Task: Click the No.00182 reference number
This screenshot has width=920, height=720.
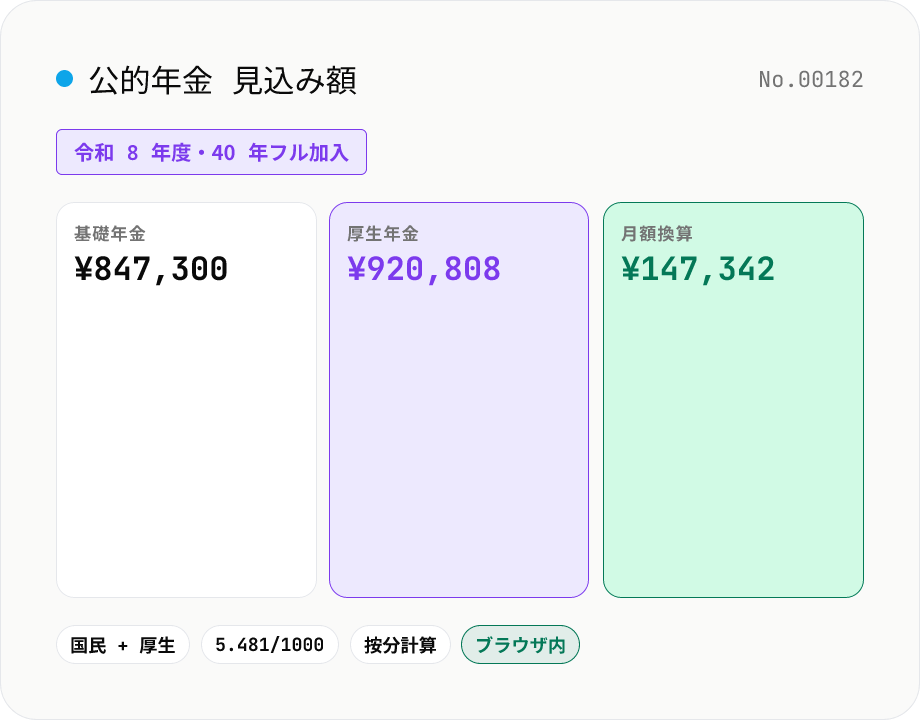Action: (x=811, y=80)
